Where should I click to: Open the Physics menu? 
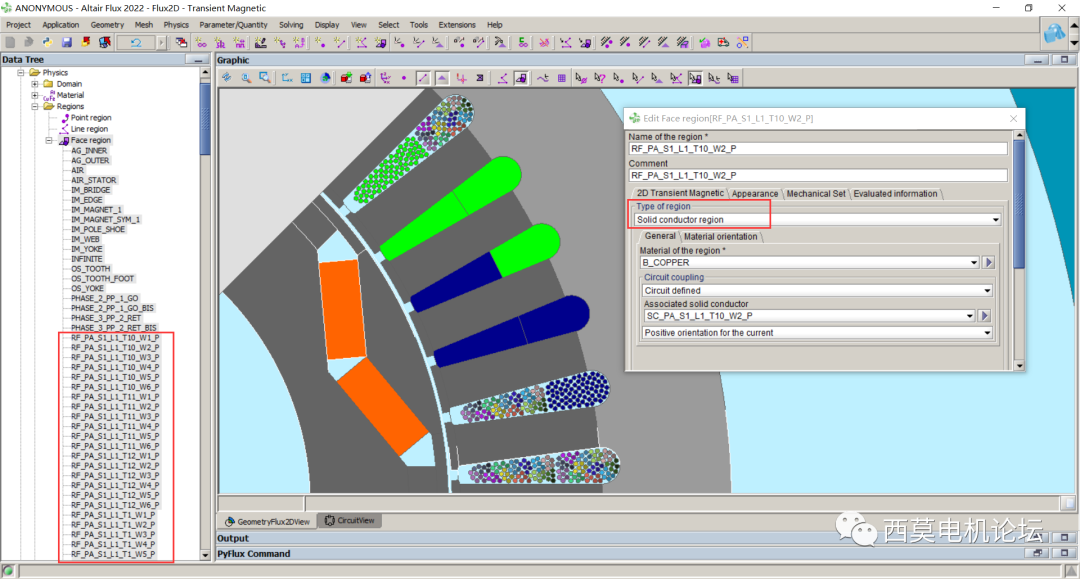click(176, 25)
